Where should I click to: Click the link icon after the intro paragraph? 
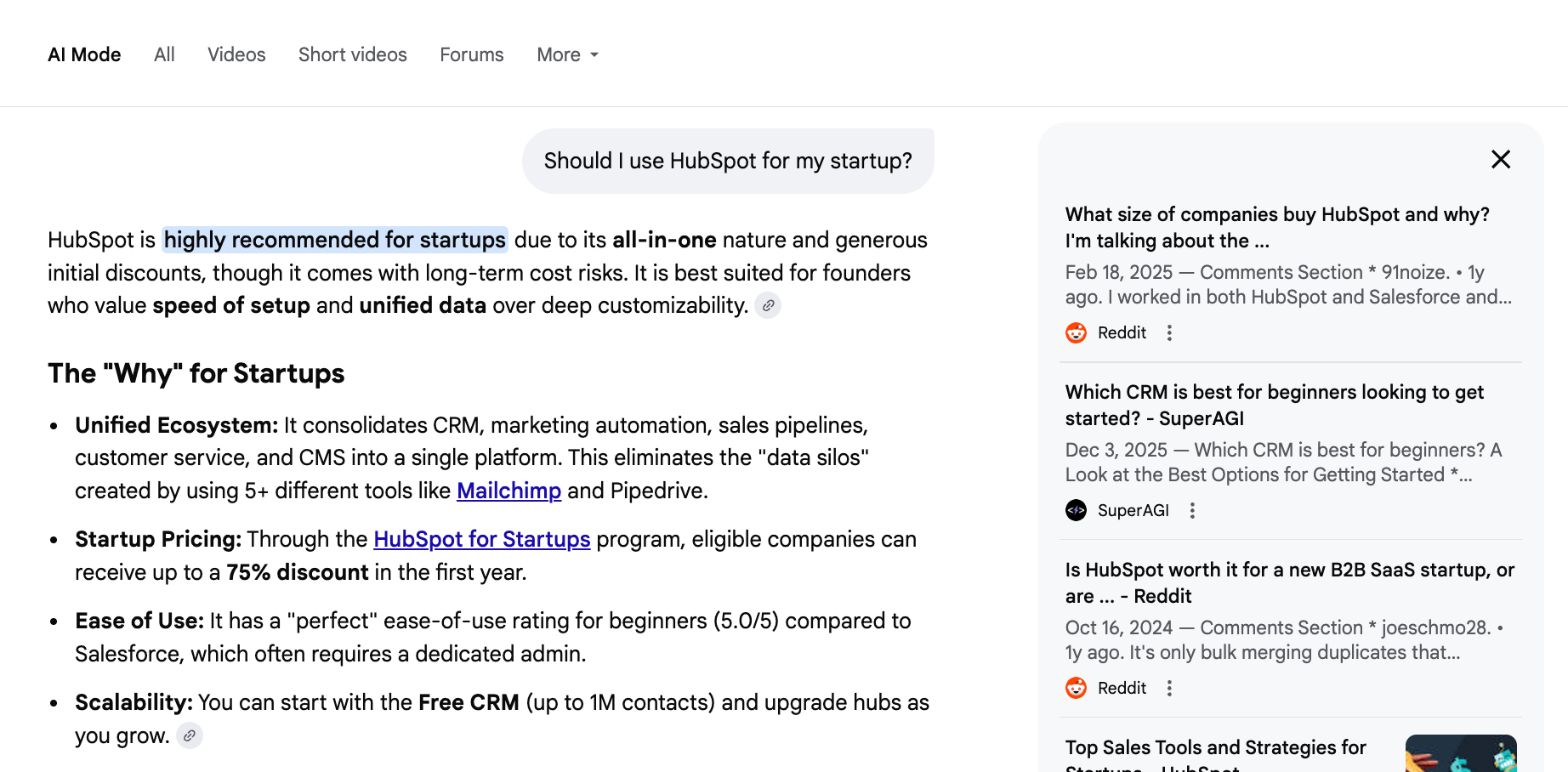[x=768, y=305]
